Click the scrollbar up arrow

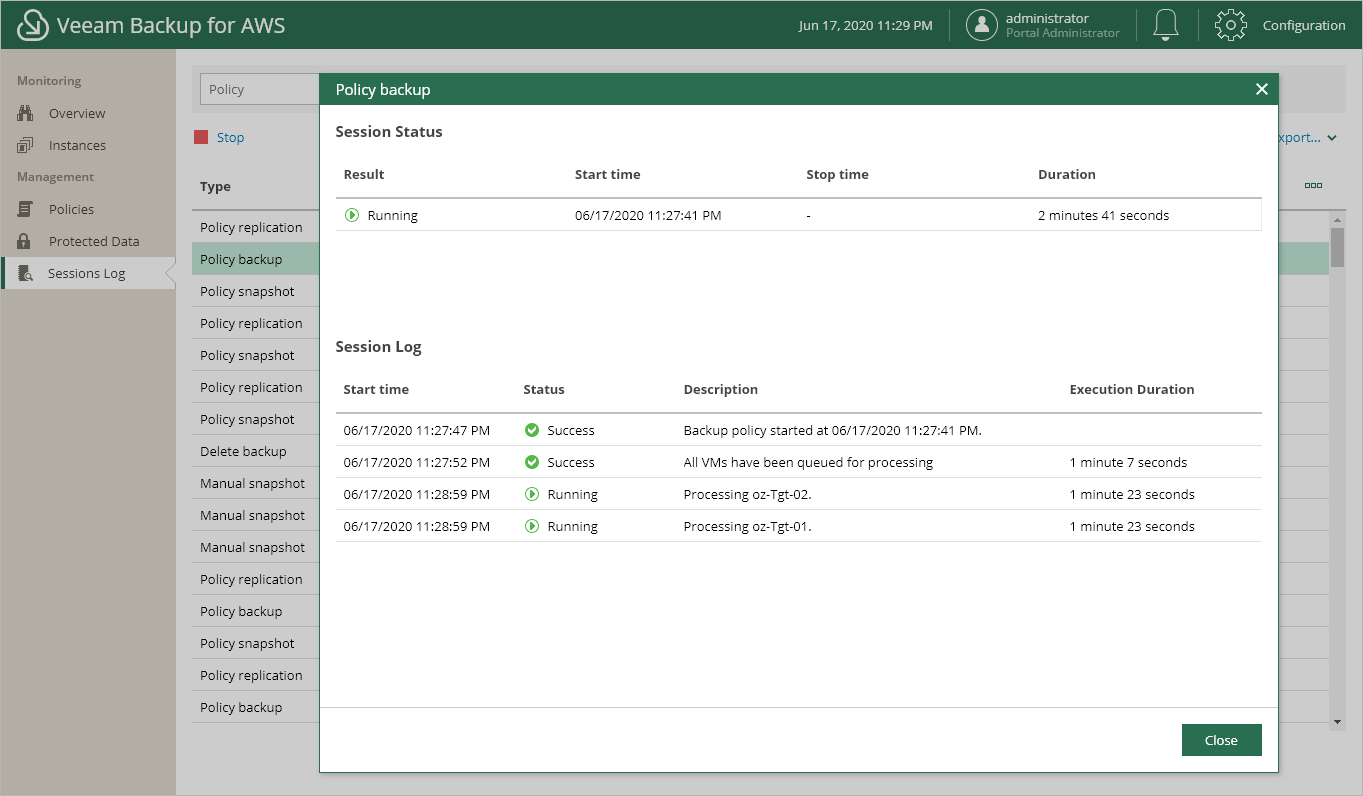click(1337, 219)
